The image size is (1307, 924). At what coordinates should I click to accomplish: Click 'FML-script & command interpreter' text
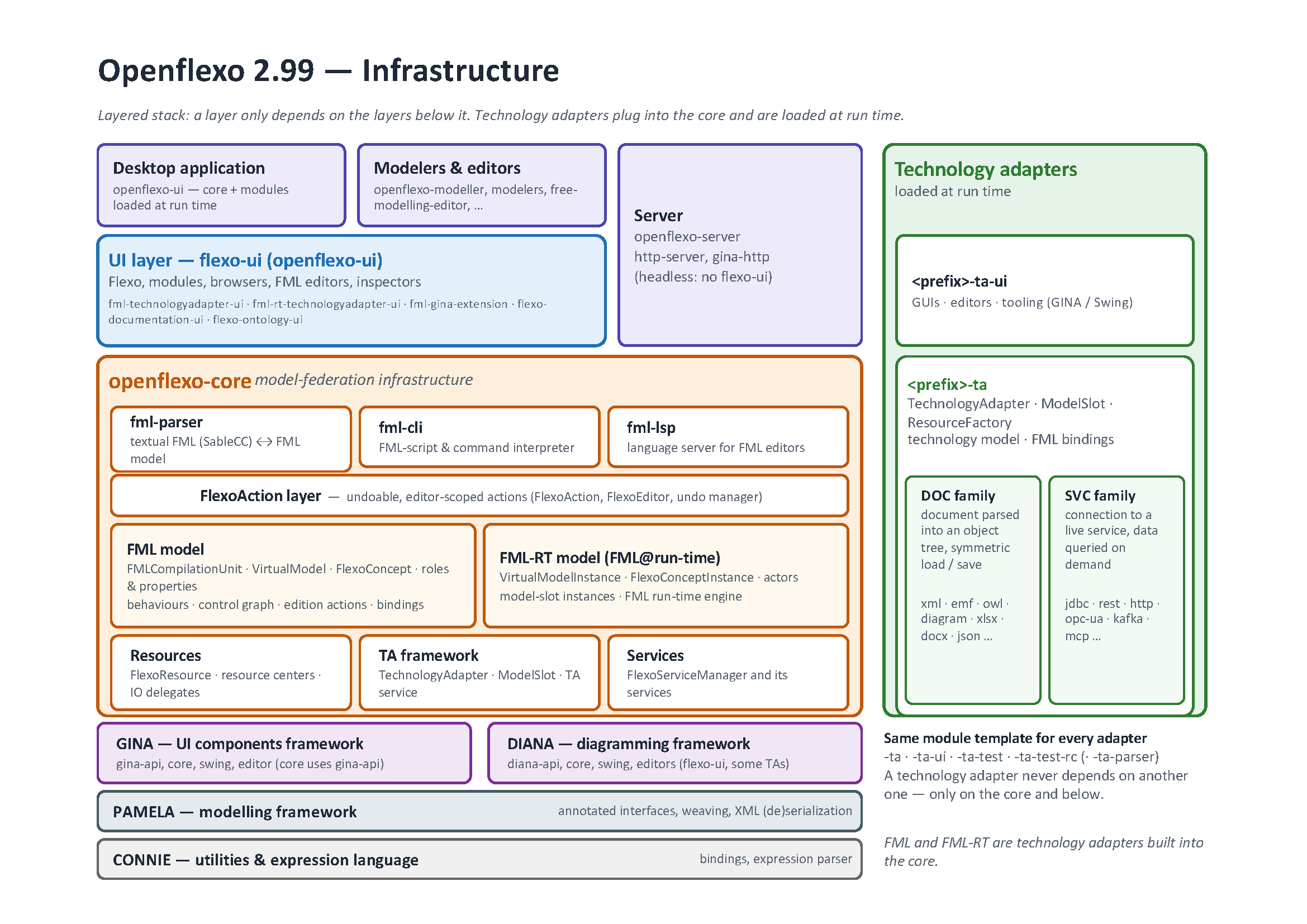tap(477, 448)
